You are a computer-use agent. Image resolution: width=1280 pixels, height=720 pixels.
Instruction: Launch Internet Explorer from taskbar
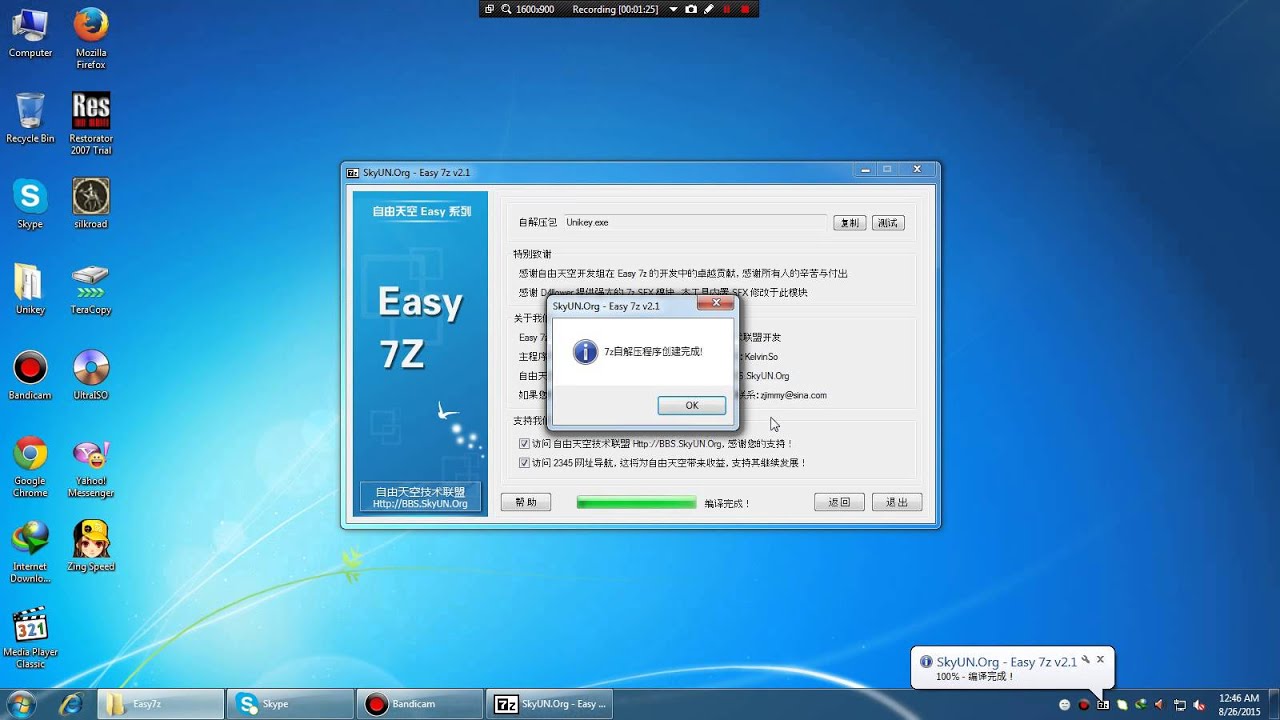(x=72, y=704)
